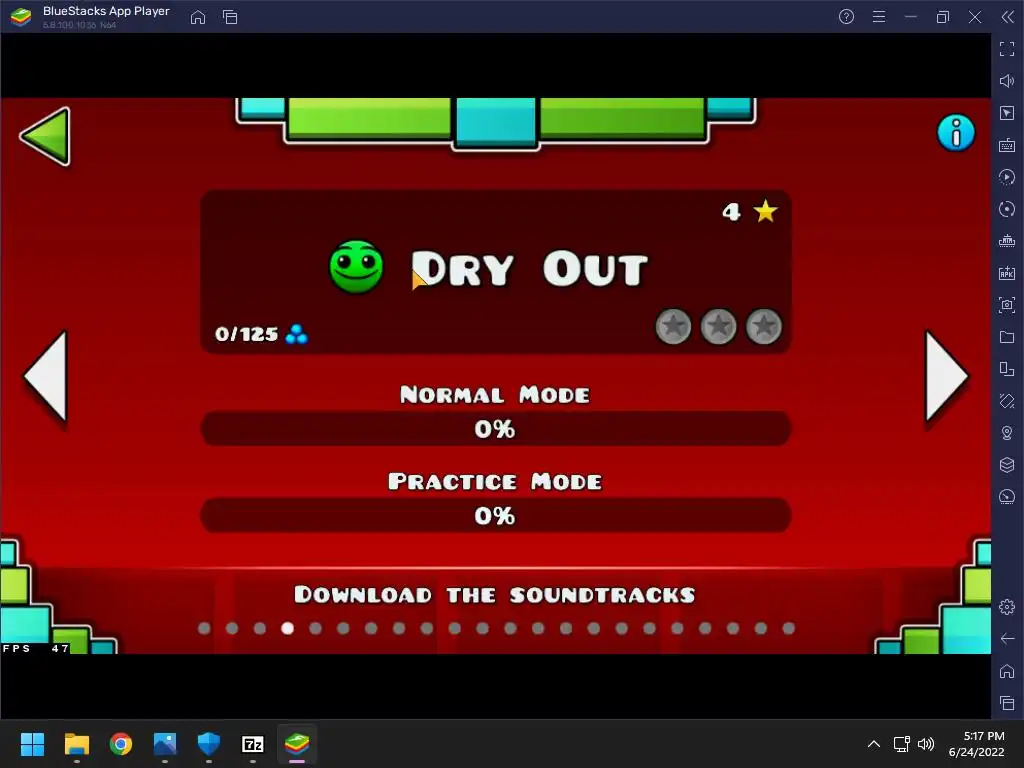Click the volume speaker in side toolbar
This screenshot has height=768, width=1024.
(x=1007, y=81)
